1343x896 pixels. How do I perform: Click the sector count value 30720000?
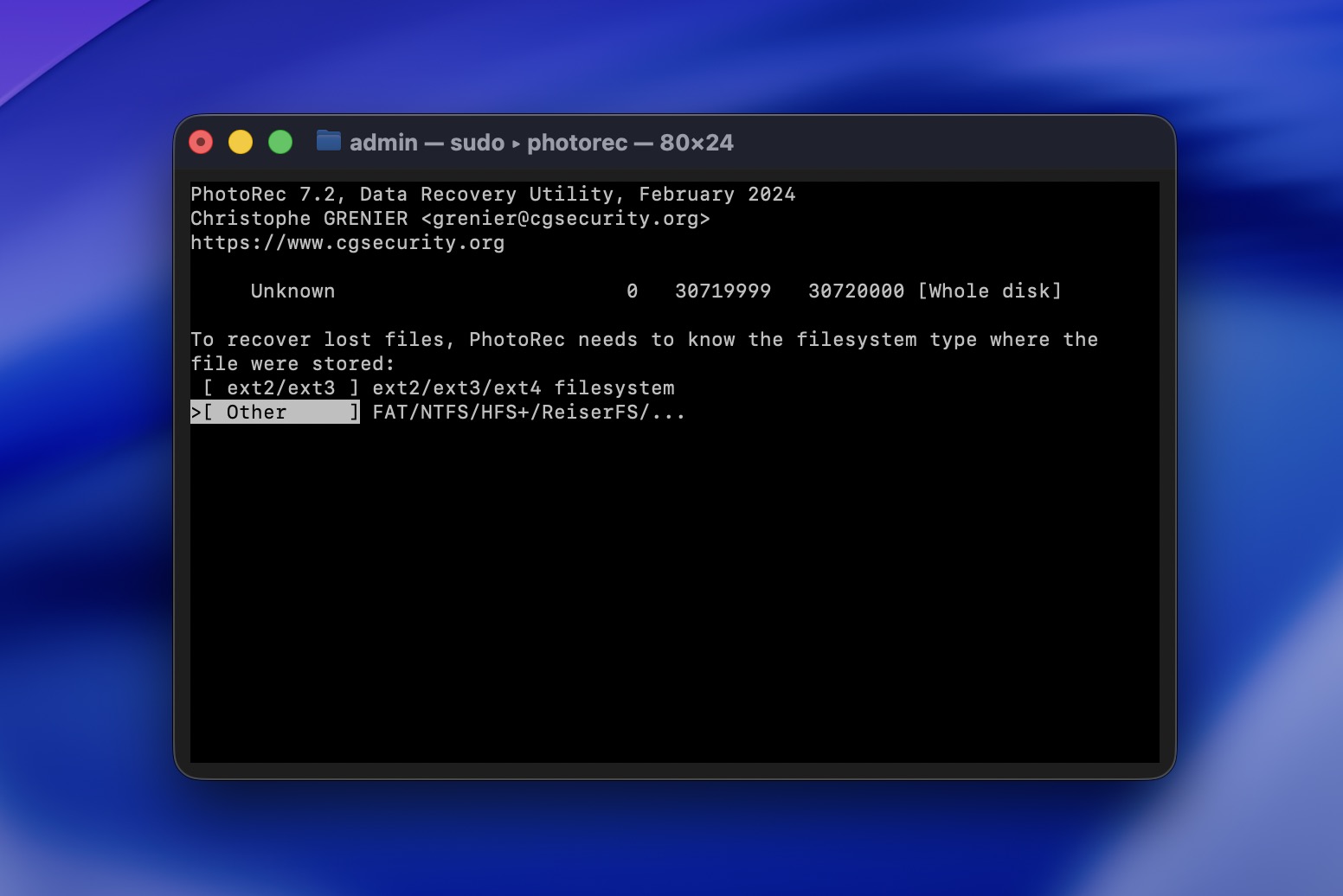(x=857, y=291)
